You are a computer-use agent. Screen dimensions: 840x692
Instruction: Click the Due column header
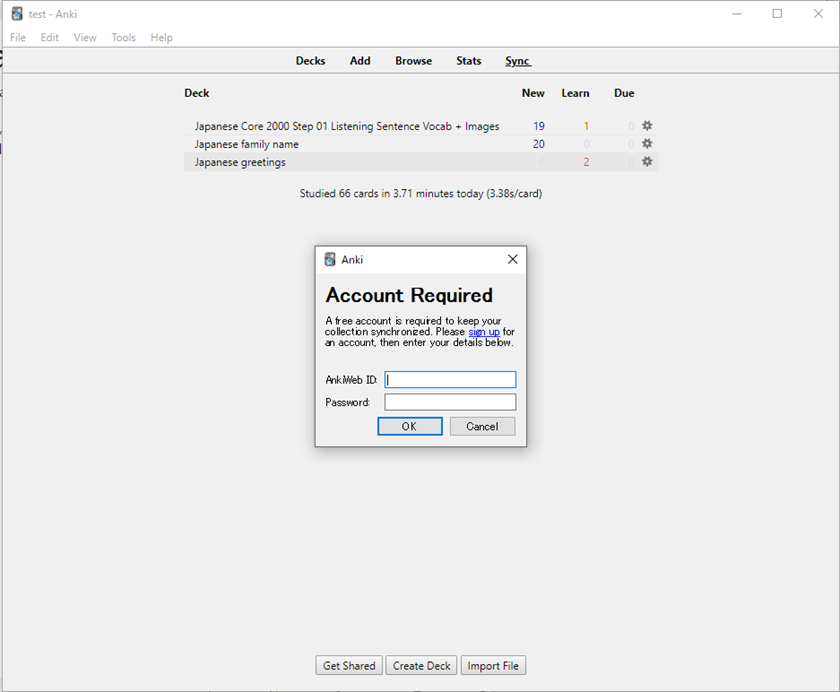[624, 93]
